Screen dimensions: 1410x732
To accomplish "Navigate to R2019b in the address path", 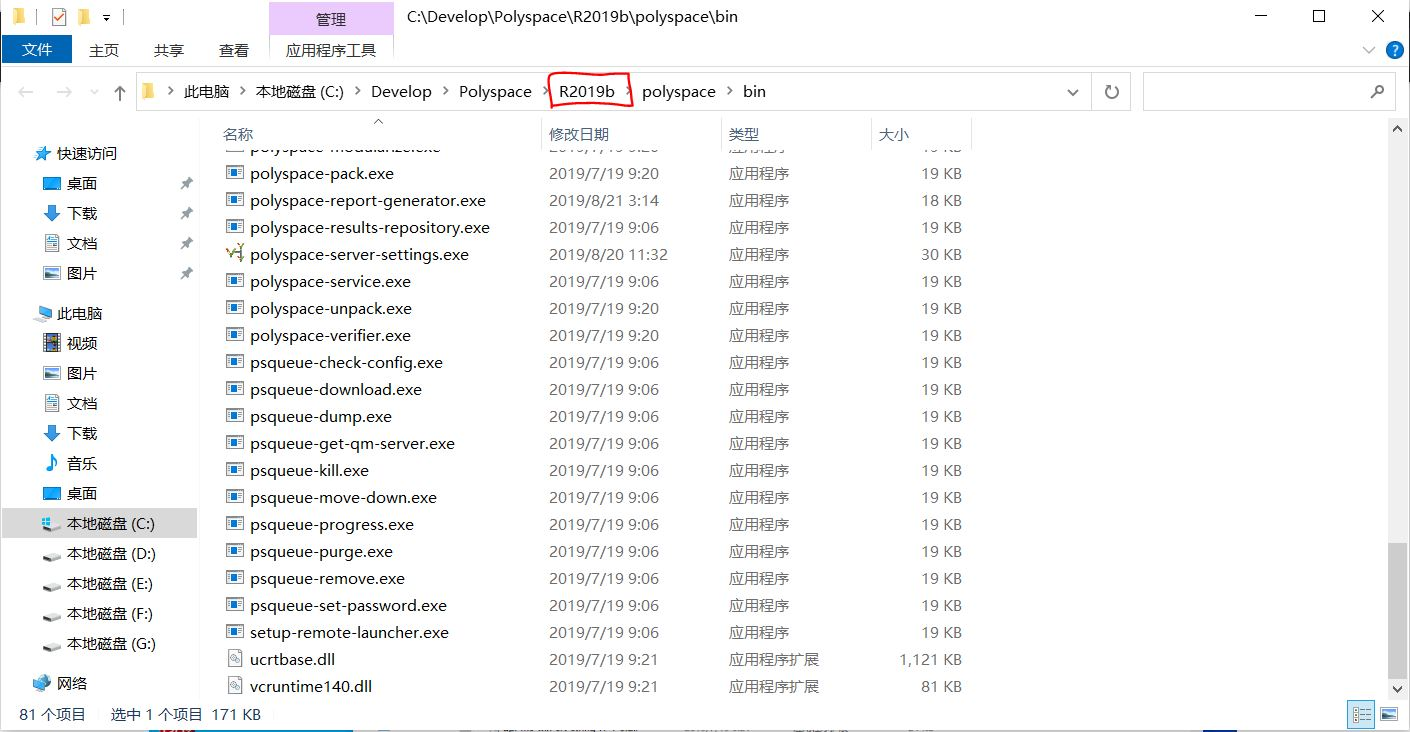I will 587,92.
